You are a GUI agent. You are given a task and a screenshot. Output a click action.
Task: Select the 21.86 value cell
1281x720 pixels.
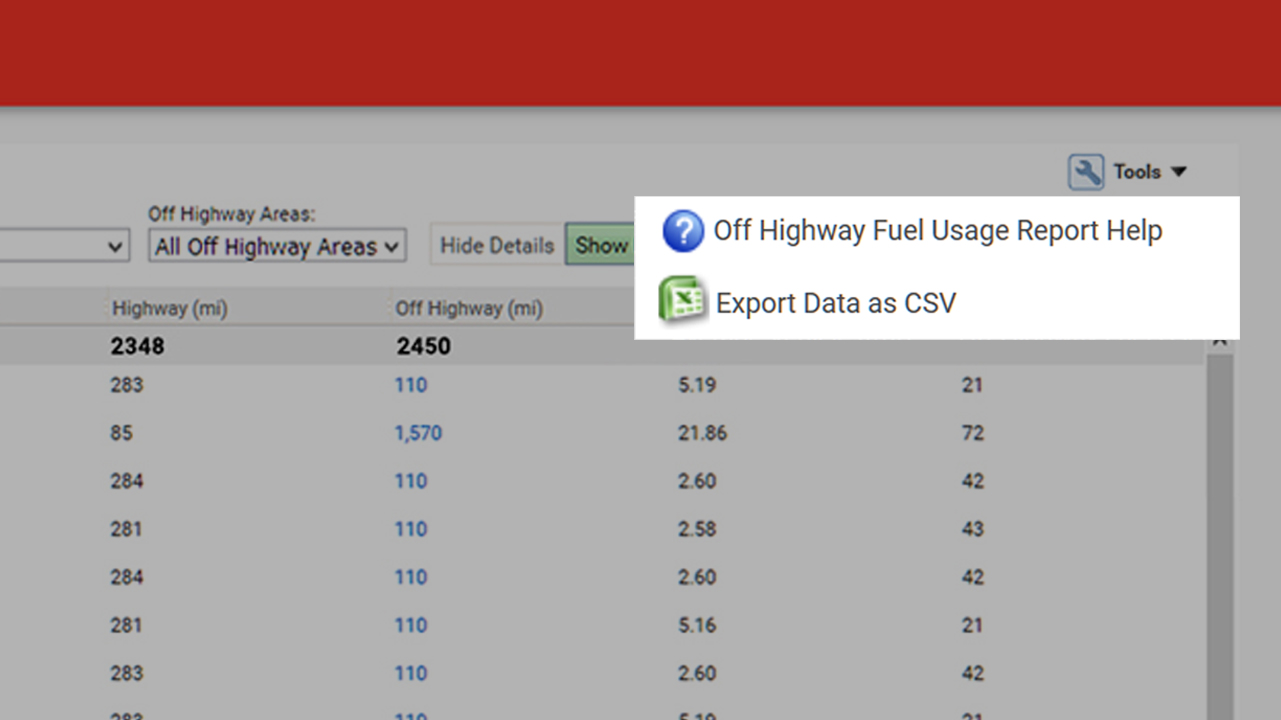tap(701, 433)
